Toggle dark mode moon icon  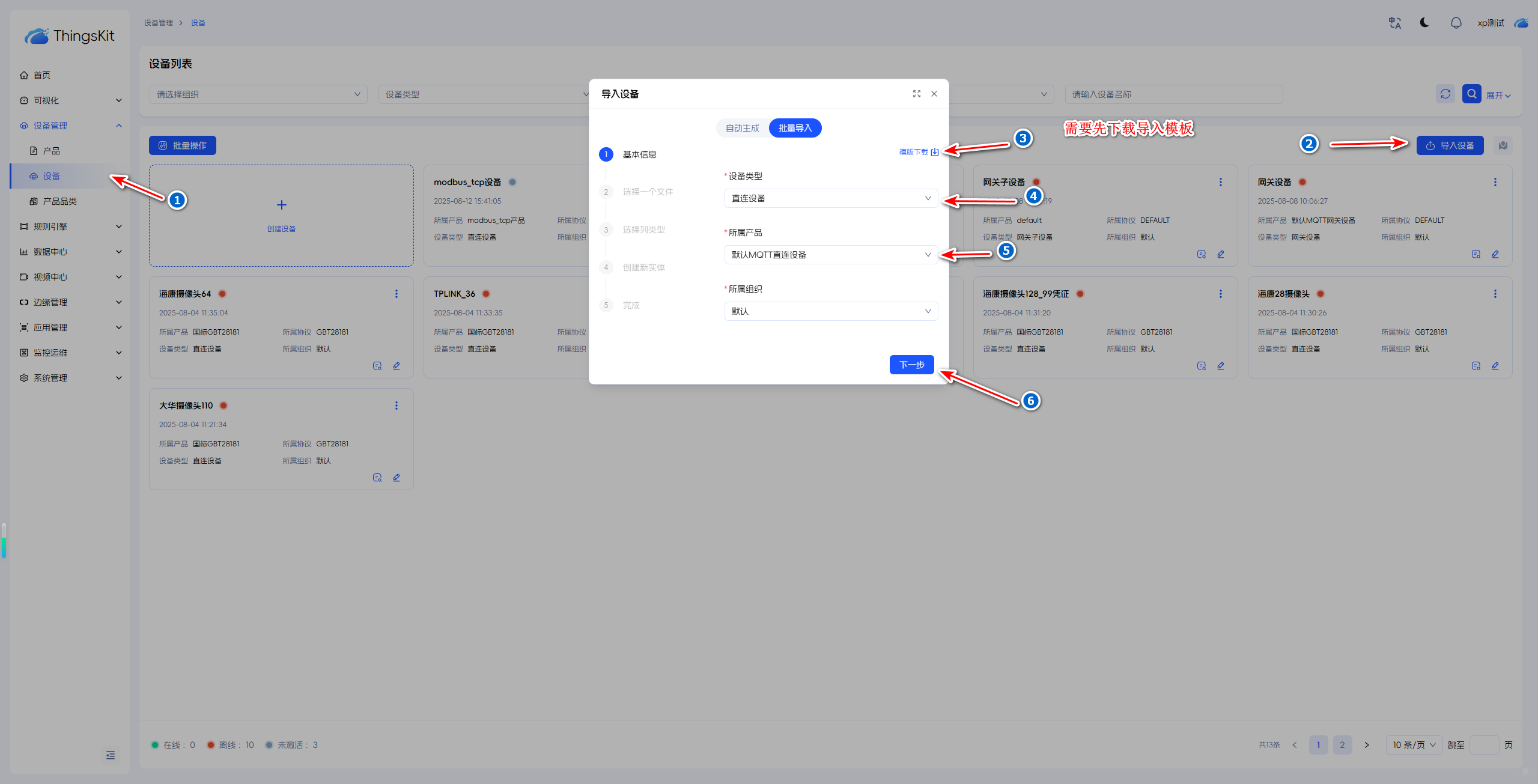coord(1424,23)
